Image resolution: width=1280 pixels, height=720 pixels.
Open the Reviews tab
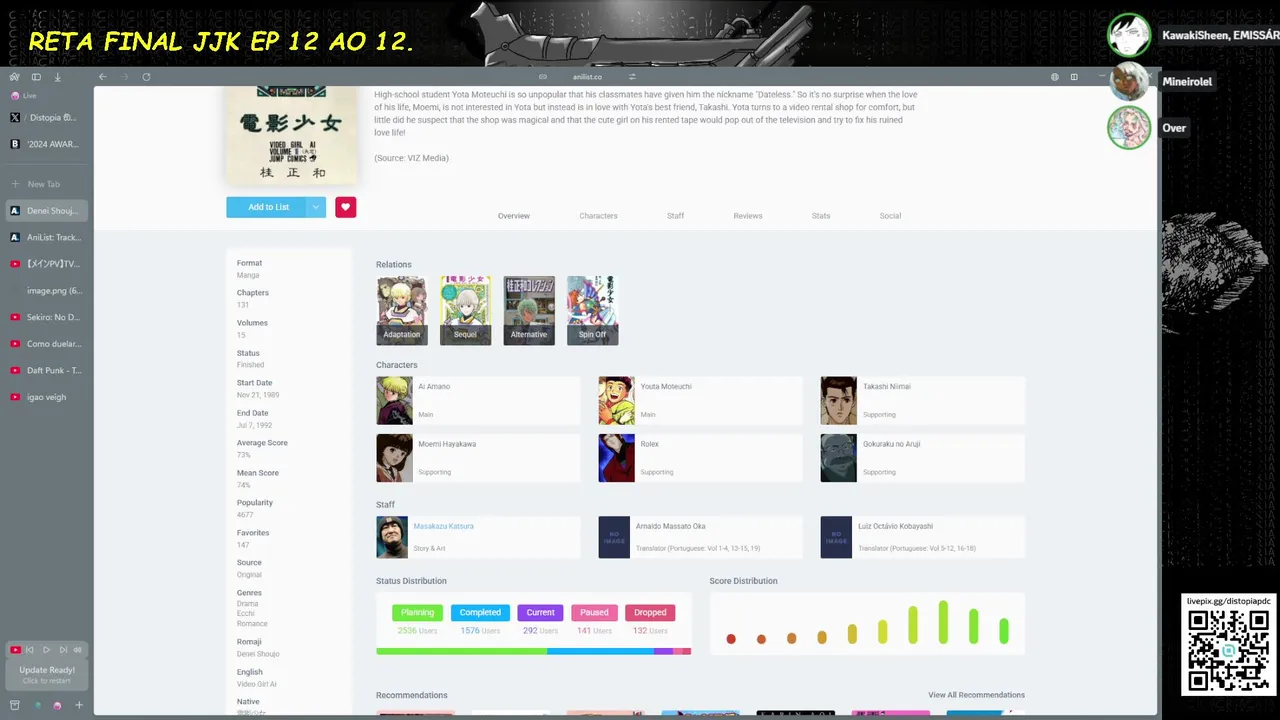(x=748, y=216)
